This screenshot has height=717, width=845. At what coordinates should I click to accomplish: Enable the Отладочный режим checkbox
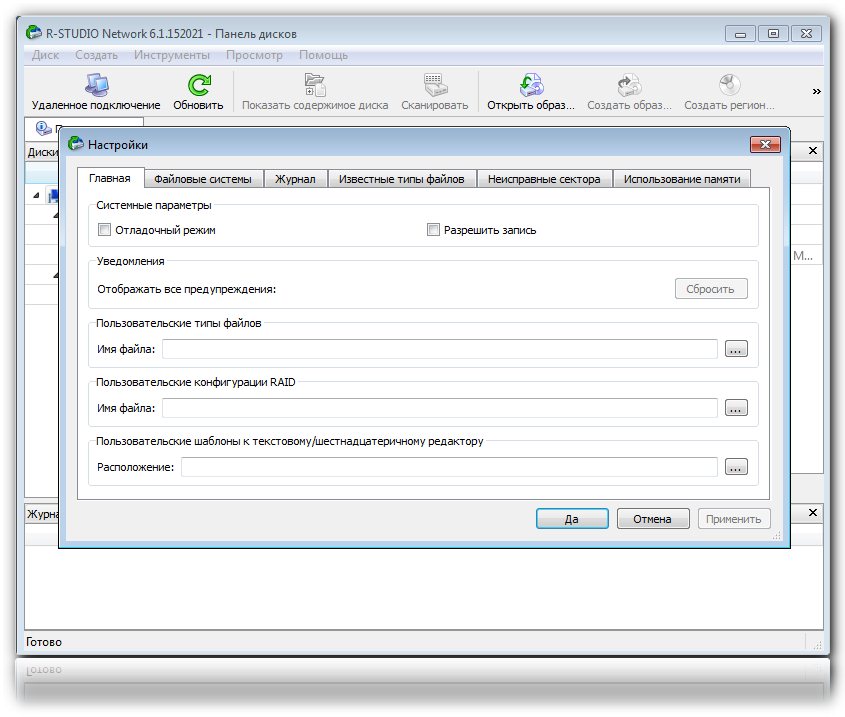tap(105, 230)
